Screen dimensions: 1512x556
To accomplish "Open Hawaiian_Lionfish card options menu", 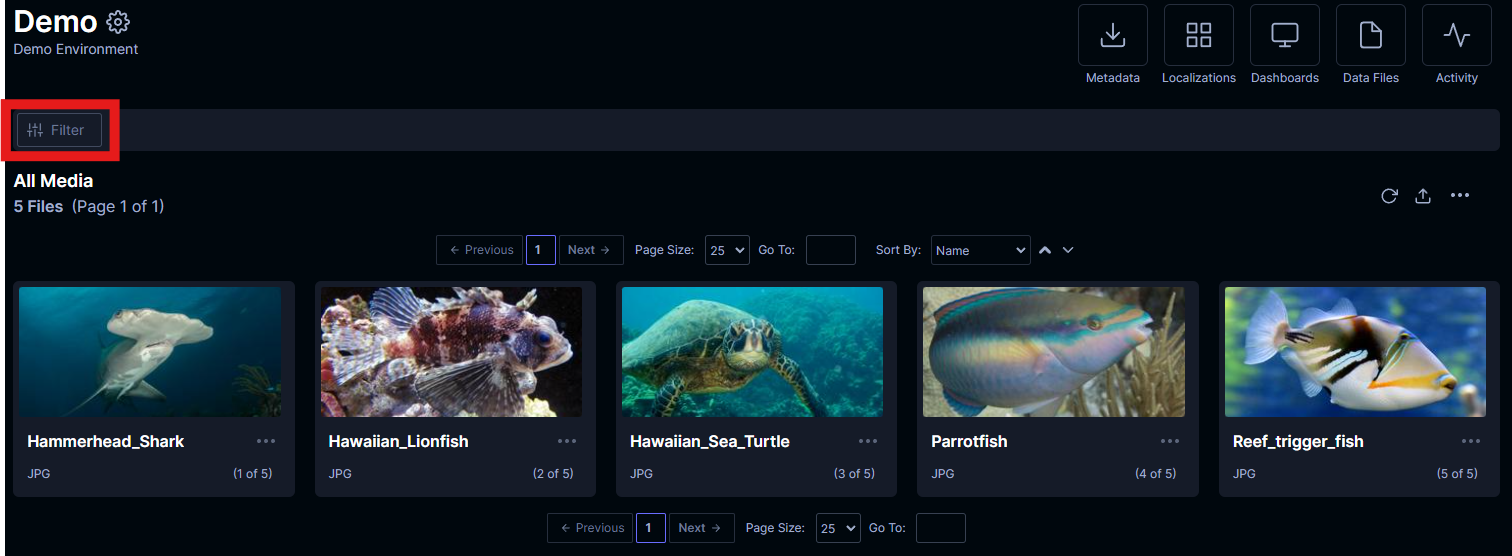I will point(567,441).
